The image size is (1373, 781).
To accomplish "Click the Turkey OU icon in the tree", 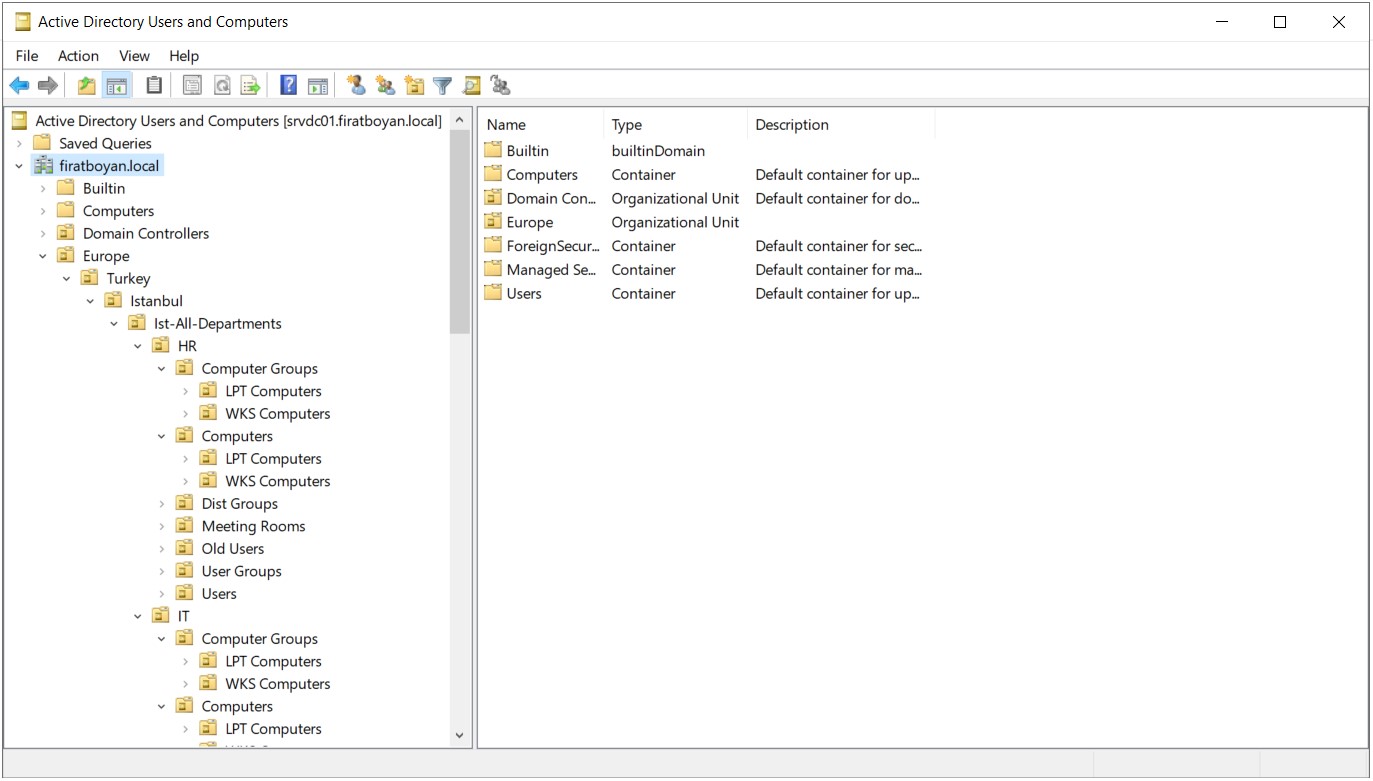I will 90,278.
